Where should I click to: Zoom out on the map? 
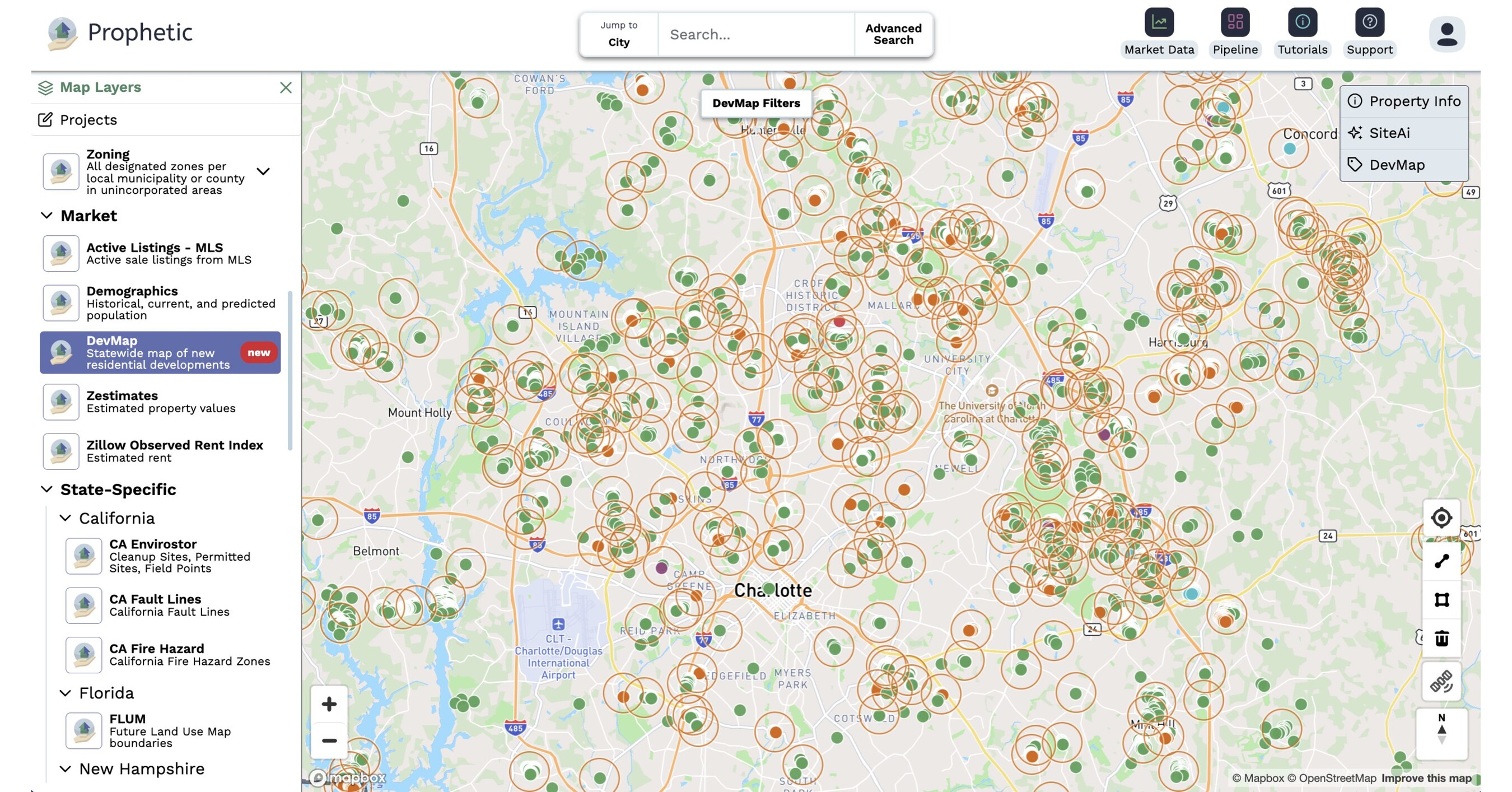tap(329, 740)
